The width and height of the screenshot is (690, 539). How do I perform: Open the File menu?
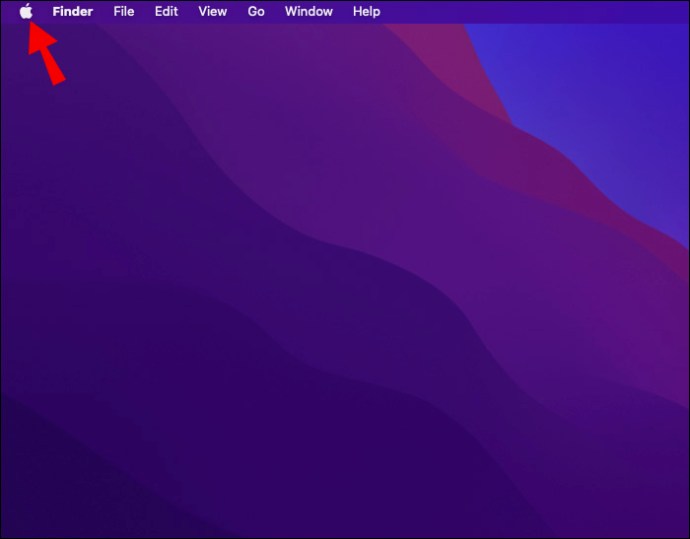(124, 11)
